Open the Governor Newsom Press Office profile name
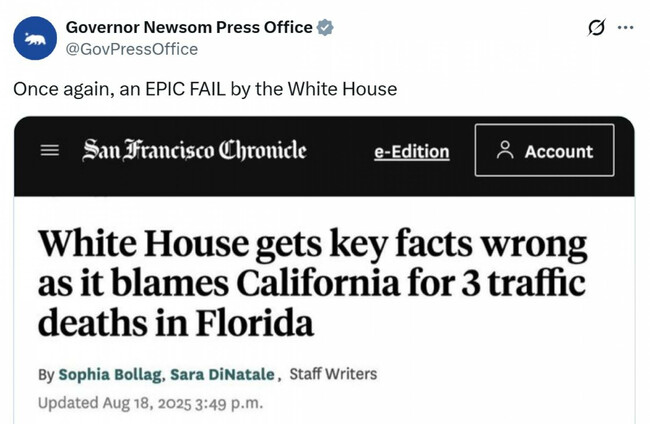This screenshot has height=424, width=650. tap(189, 27)
